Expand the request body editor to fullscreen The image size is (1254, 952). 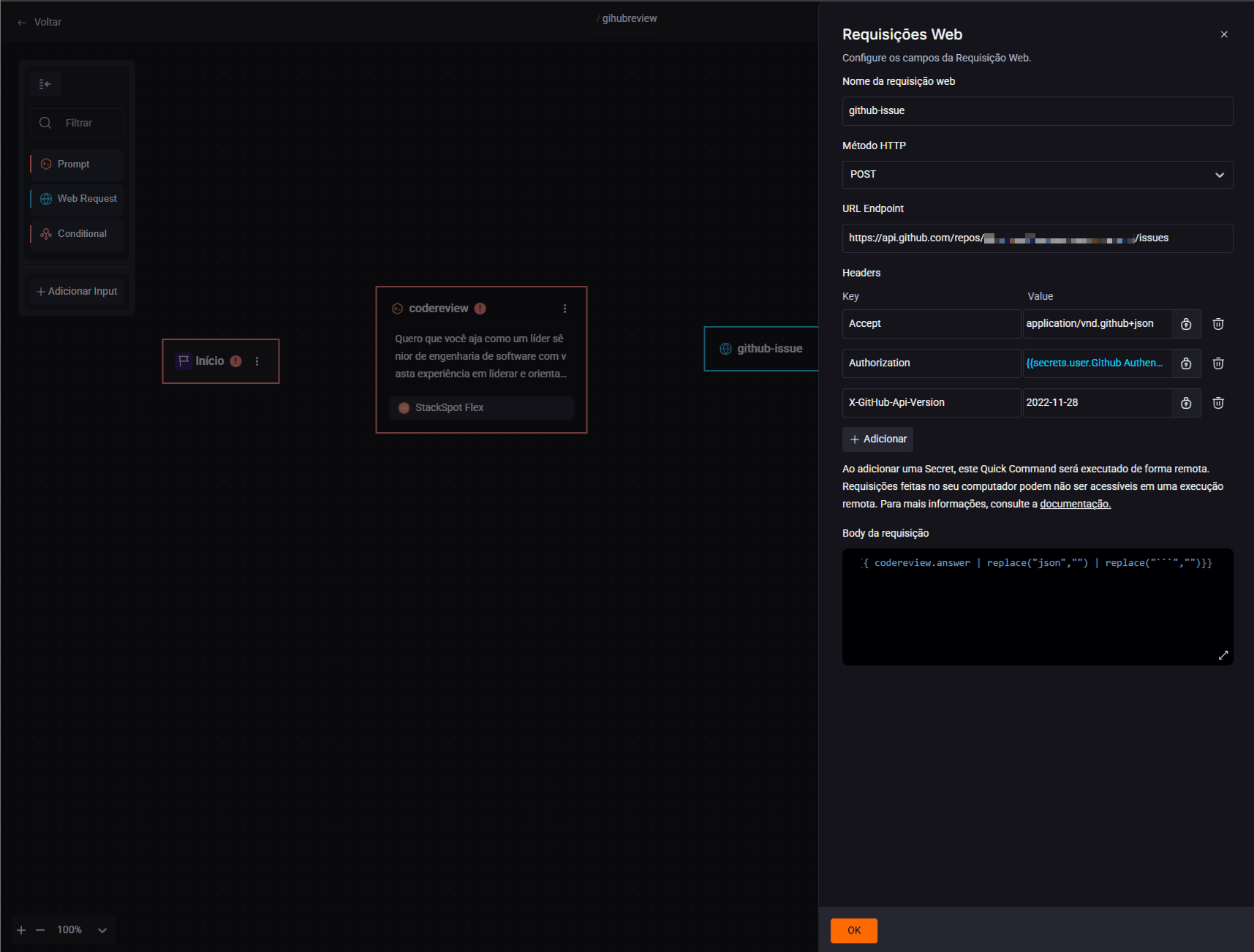(1223, 655)
